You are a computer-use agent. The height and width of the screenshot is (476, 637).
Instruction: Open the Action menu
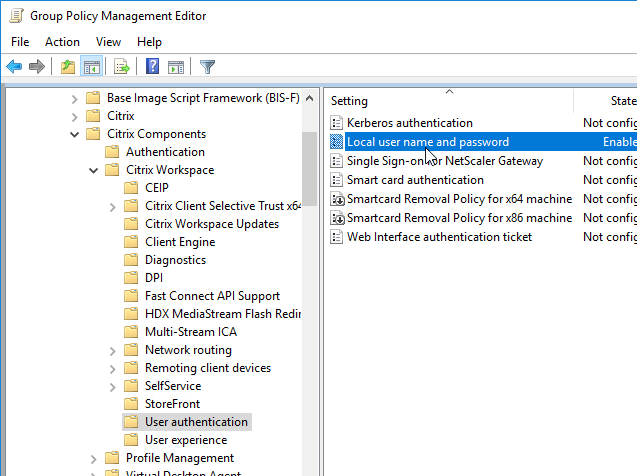pos(62,42)
